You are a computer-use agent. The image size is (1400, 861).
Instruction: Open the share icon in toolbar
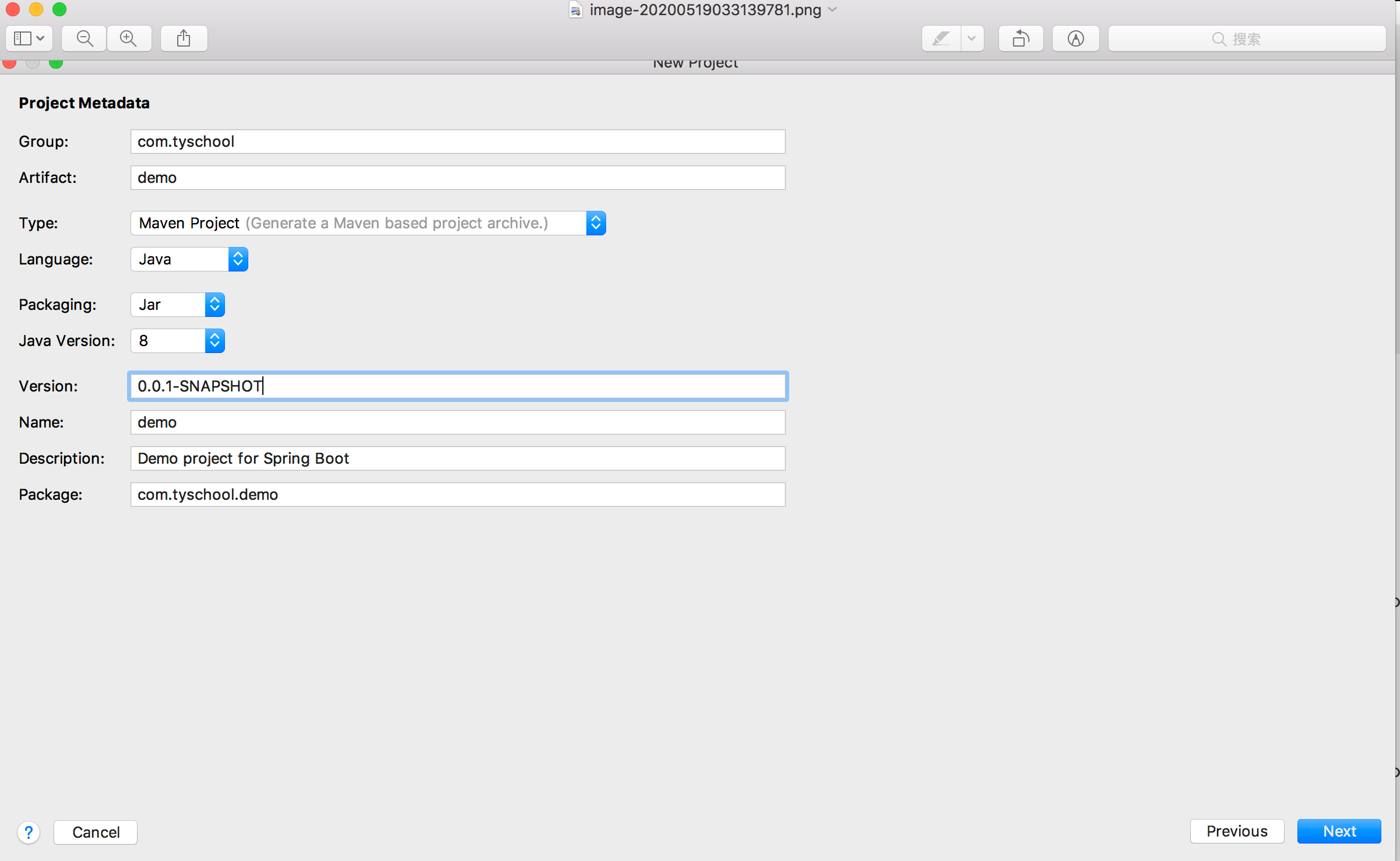[184, 39]
